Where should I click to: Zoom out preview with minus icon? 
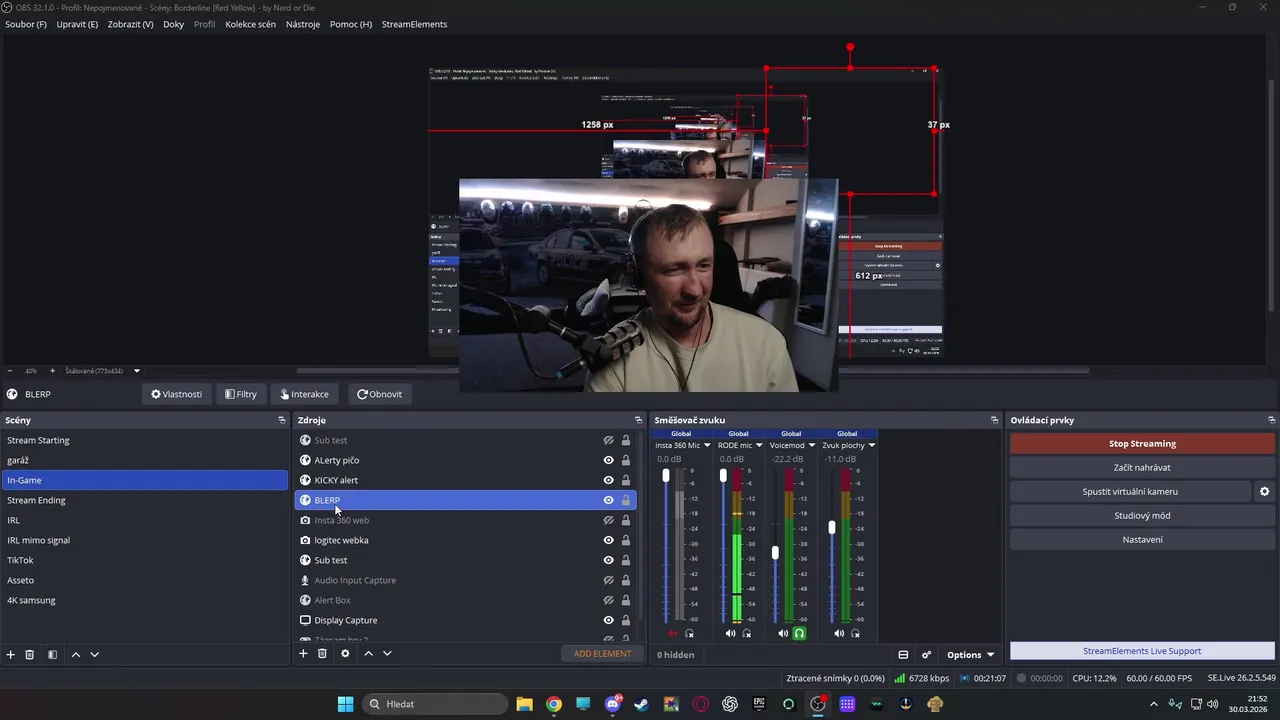(9, 371)
